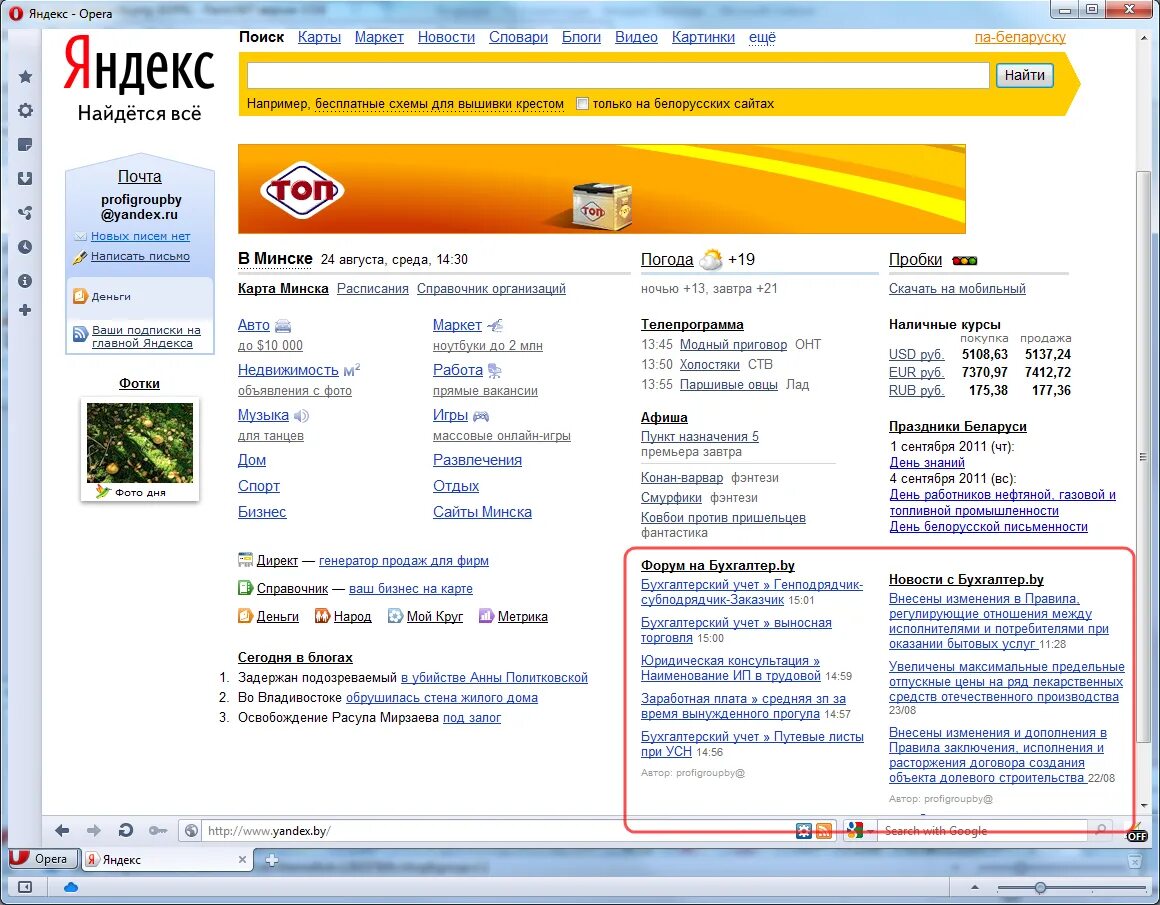Open the 'День знаний' holiday link
This screenshot has height=905, width=1160.
coord(927,462)
